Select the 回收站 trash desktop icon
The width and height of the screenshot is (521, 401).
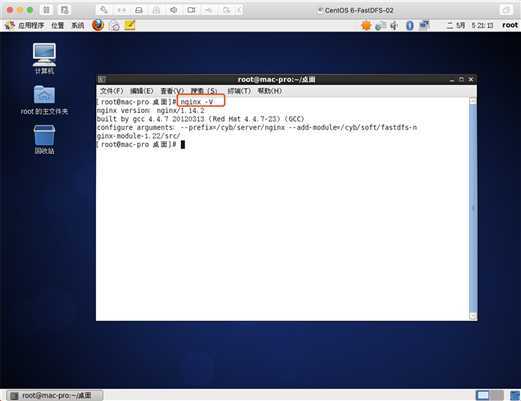click(x=44, y=140)
